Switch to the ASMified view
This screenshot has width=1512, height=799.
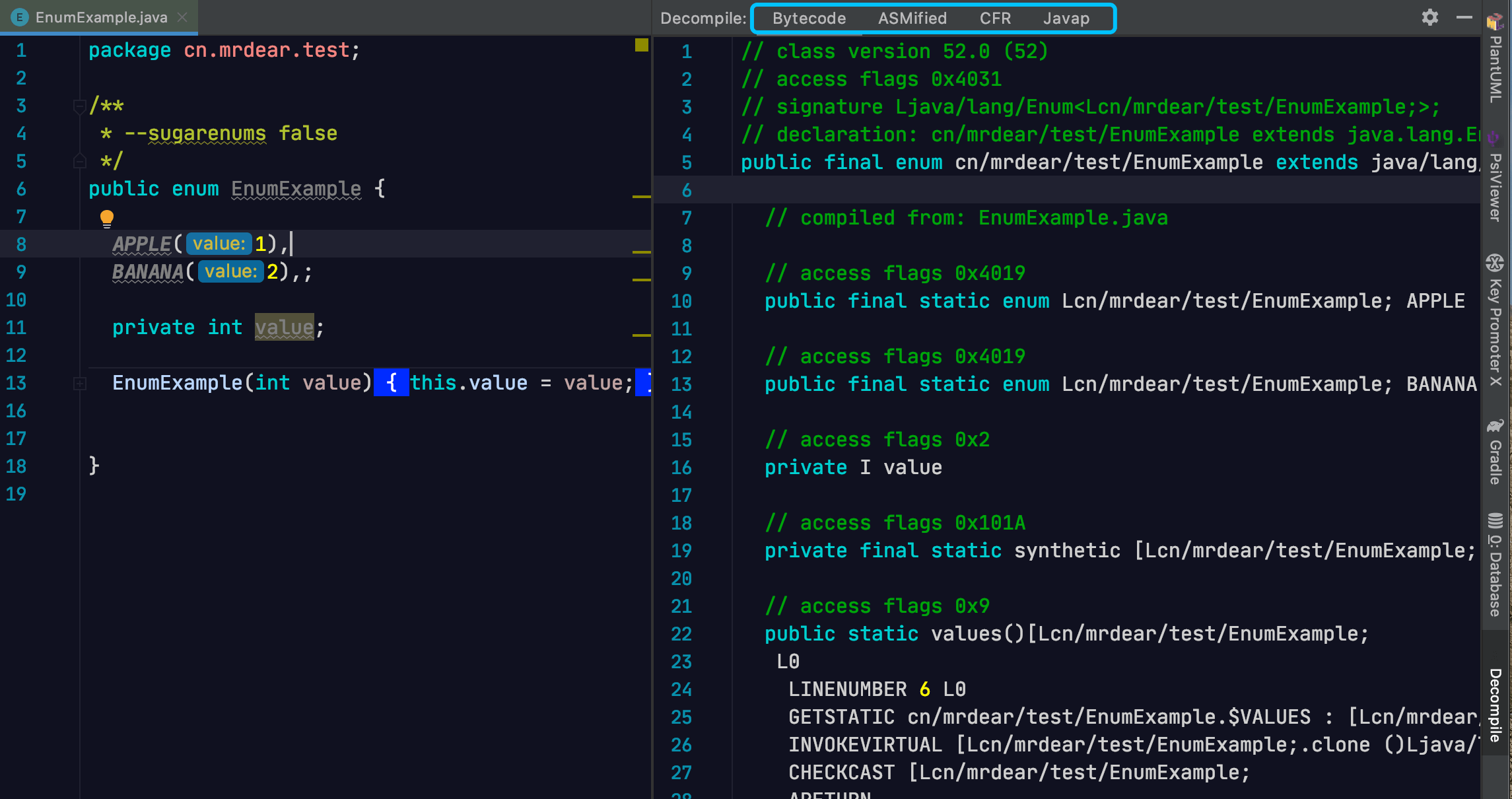[912, 18]
